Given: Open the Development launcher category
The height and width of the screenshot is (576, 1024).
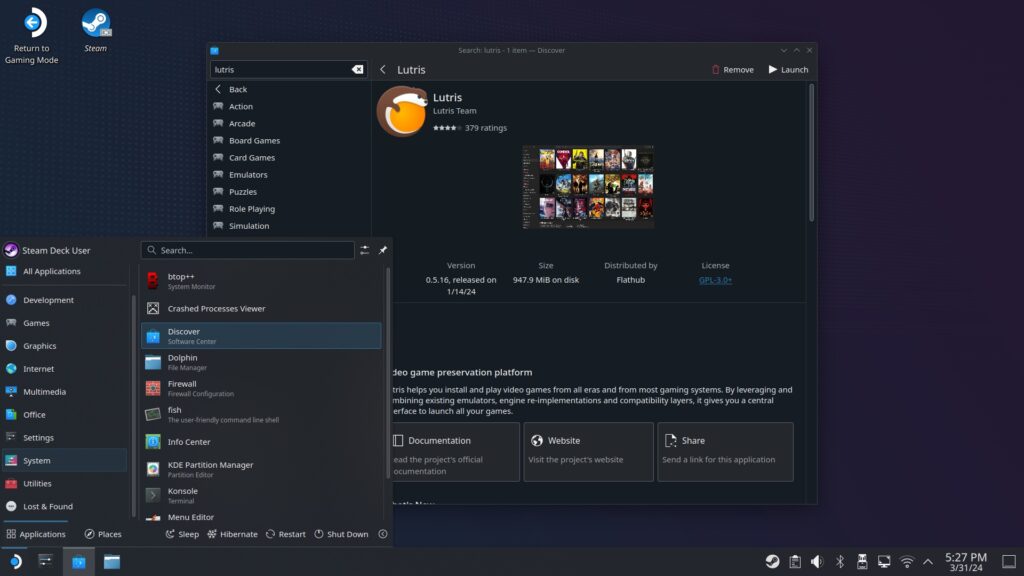Looking at the screenshot, I should click(x=65, y=300).
